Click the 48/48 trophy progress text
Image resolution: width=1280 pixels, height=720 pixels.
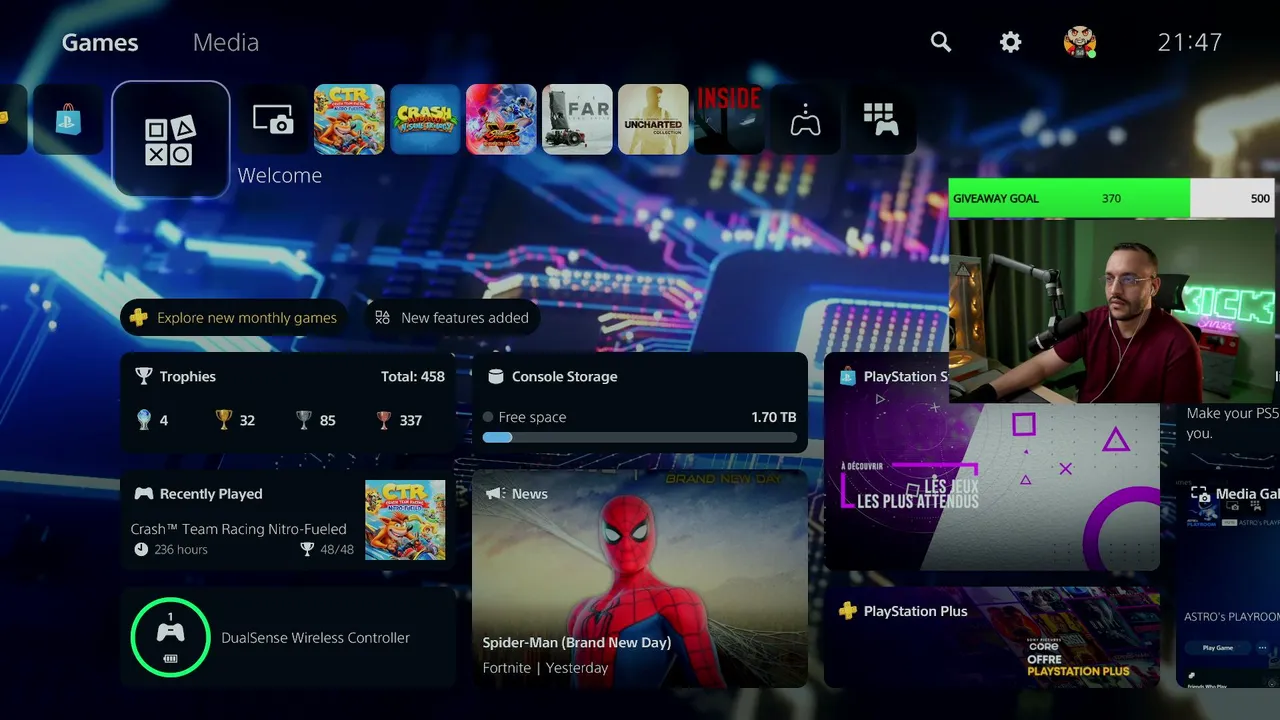(x=336, y=550)
